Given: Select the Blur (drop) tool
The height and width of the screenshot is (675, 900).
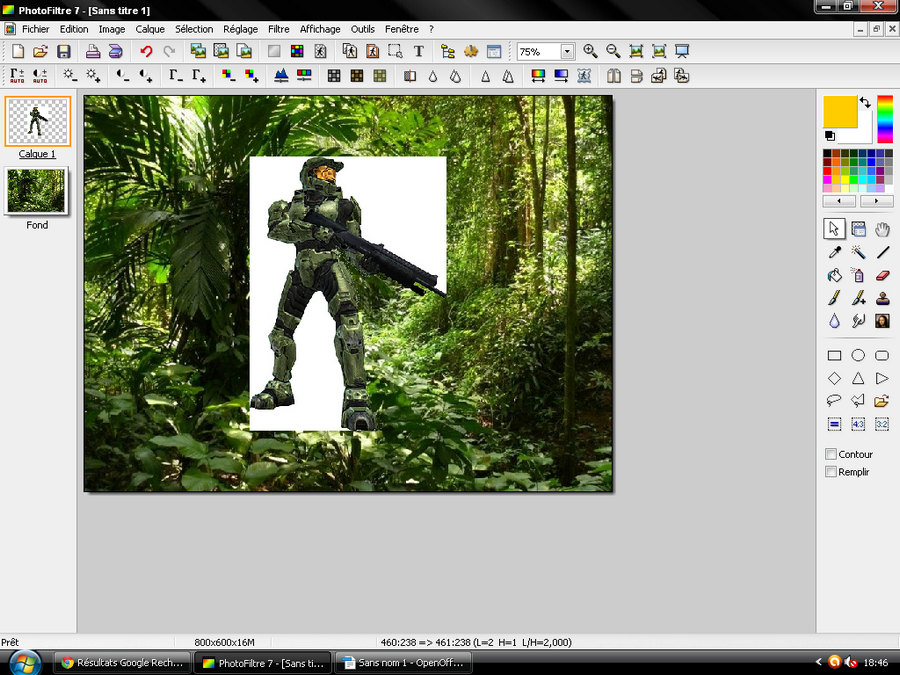Looking at the screenshot, I should coord(835,321).
